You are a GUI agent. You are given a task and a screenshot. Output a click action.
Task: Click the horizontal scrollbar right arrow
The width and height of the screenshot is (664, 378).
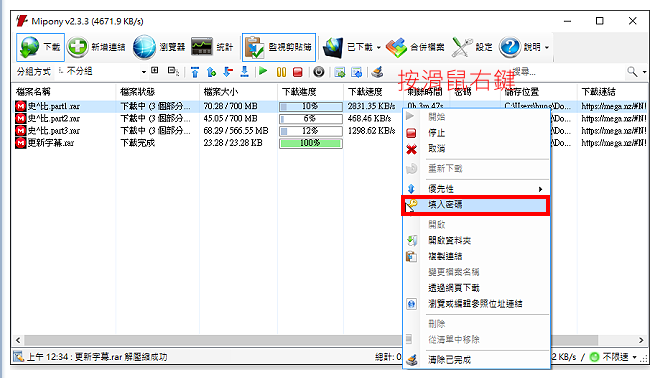pos(641,340)
